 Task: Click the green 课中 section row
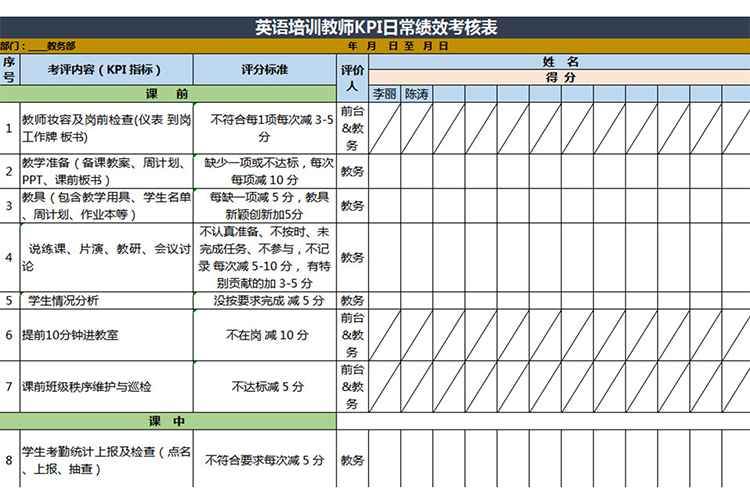(x=168, y=421)
